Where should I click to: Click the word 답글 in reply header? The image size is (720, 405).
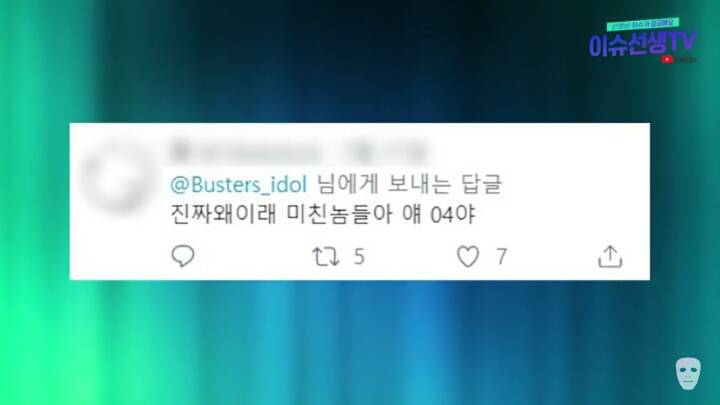pyautogui.click(x=480, y=185)
